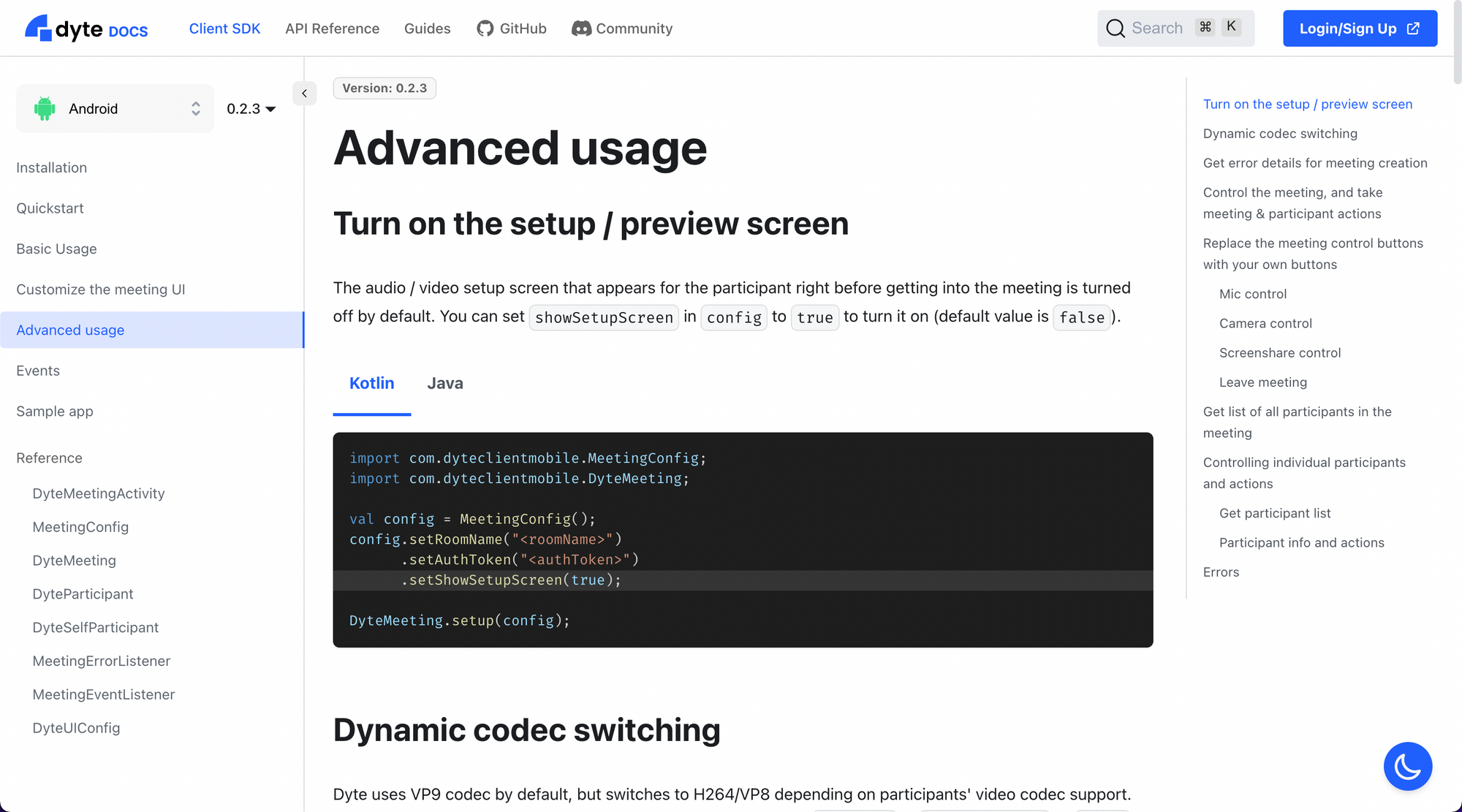Open the DyteUIConfig reference

76,728
